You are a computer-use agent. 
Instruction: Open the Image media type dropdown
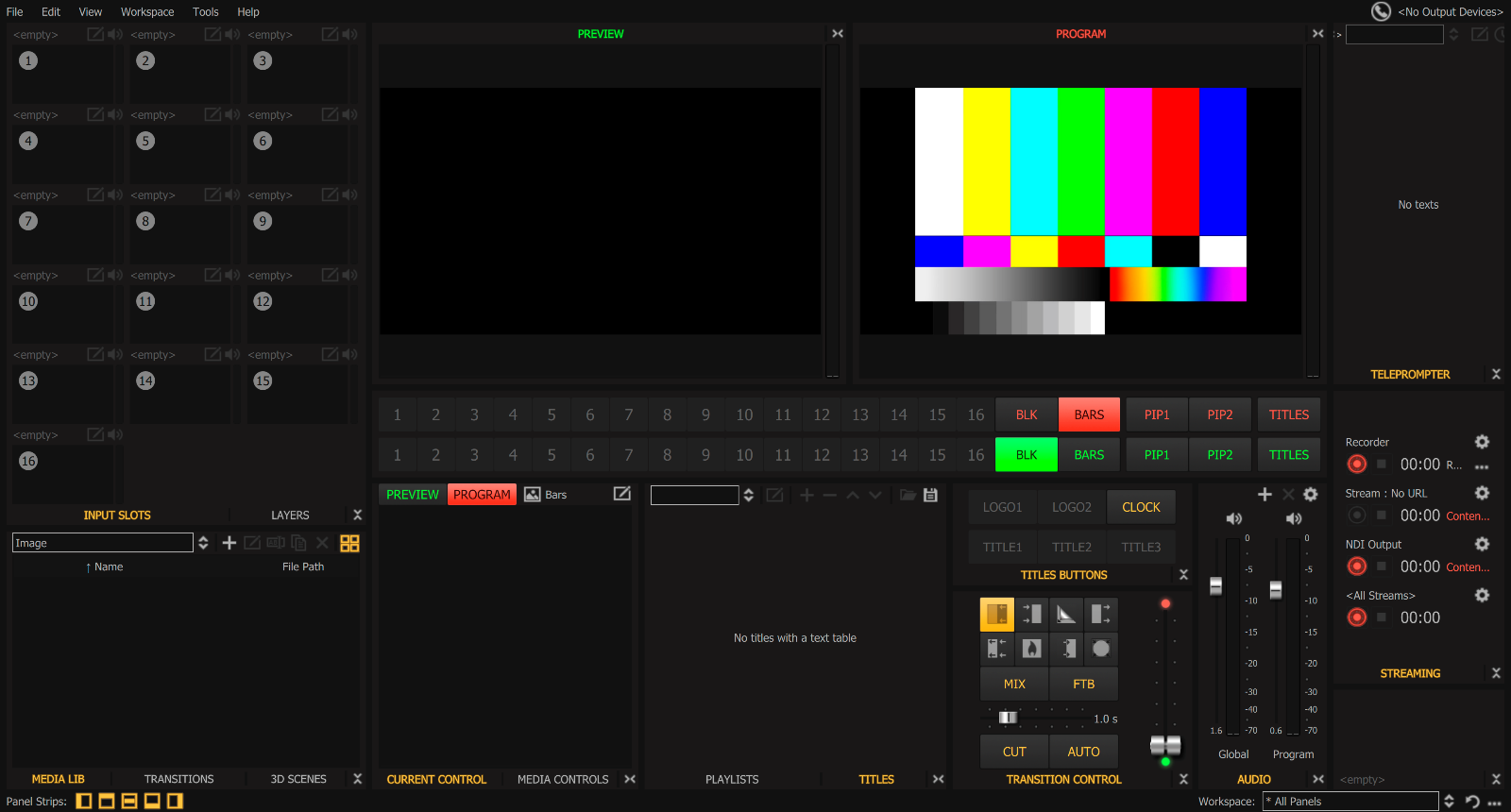pos(203,543)
